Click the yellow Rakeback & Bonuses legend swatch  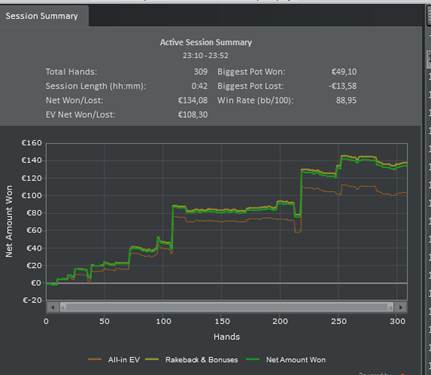[152, 360]
